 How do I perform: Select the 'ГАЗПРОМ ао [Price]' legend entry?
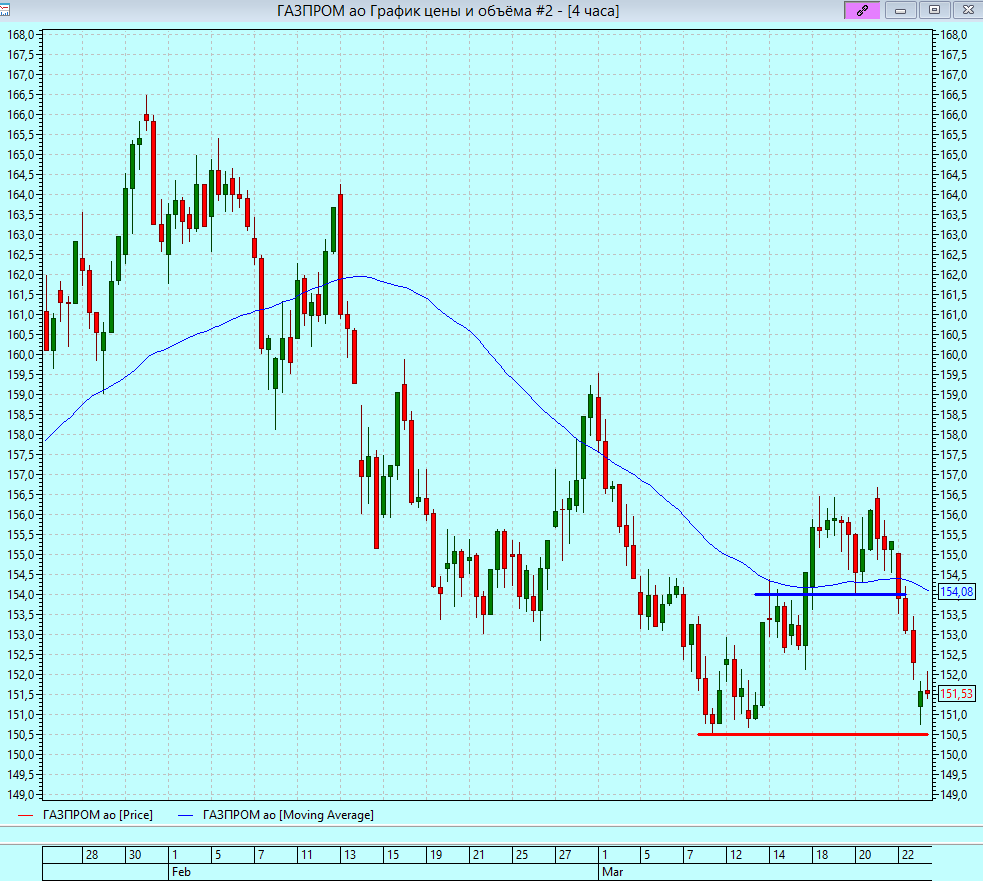click(x=98, y=815)
